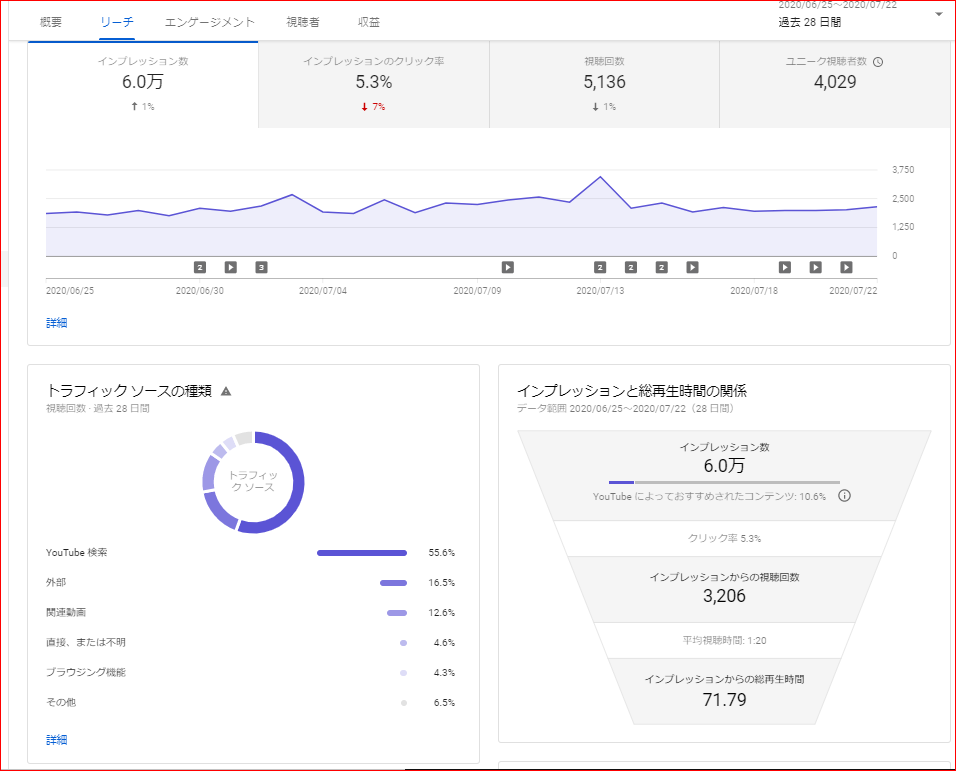Click the 6.5% value for その他
This screenshot has width=956, height=771.
click(x=444, y=703)
